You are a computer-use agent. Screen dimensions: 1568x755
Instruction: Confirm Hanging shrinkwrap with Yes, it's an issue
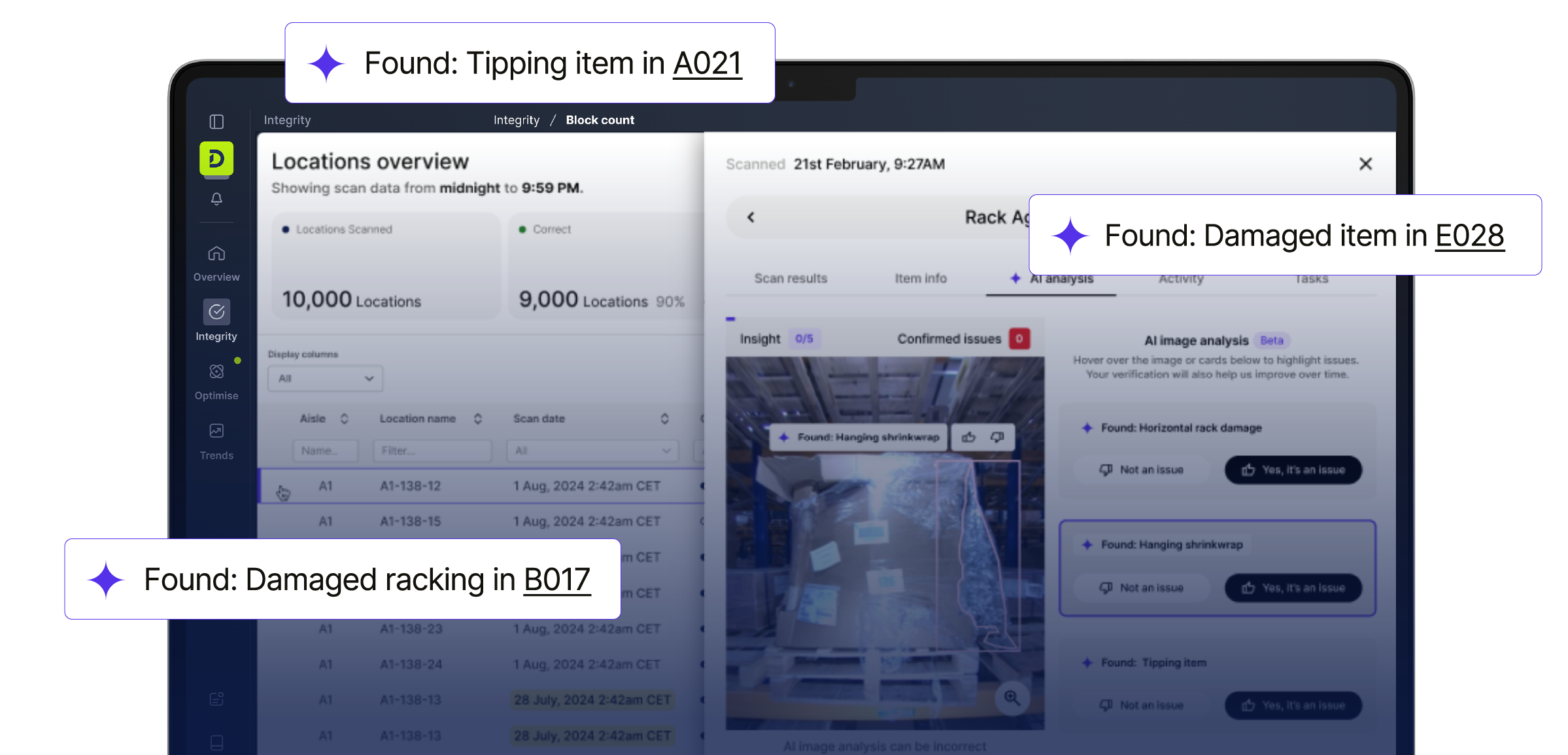(x=1293, y=588)
